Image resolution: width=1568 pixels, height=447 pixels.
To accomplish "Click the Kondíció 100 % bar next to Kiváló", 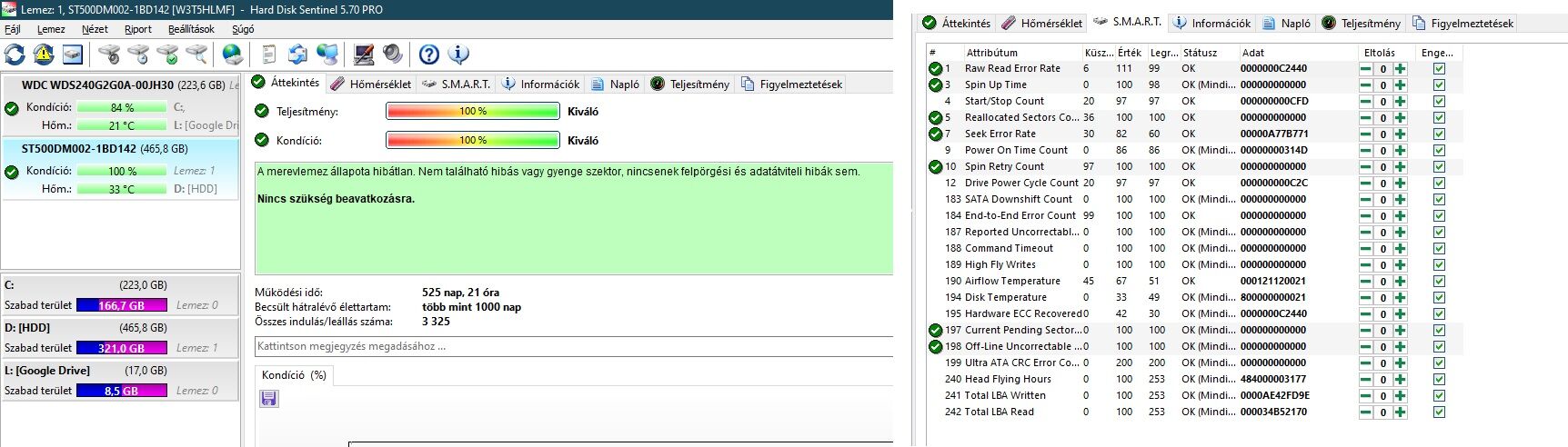I will (x=473, y=140).
